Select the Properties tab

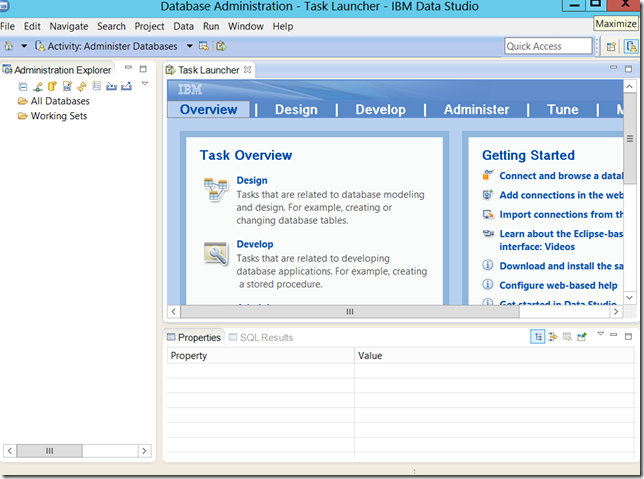(x=194, y=338)
